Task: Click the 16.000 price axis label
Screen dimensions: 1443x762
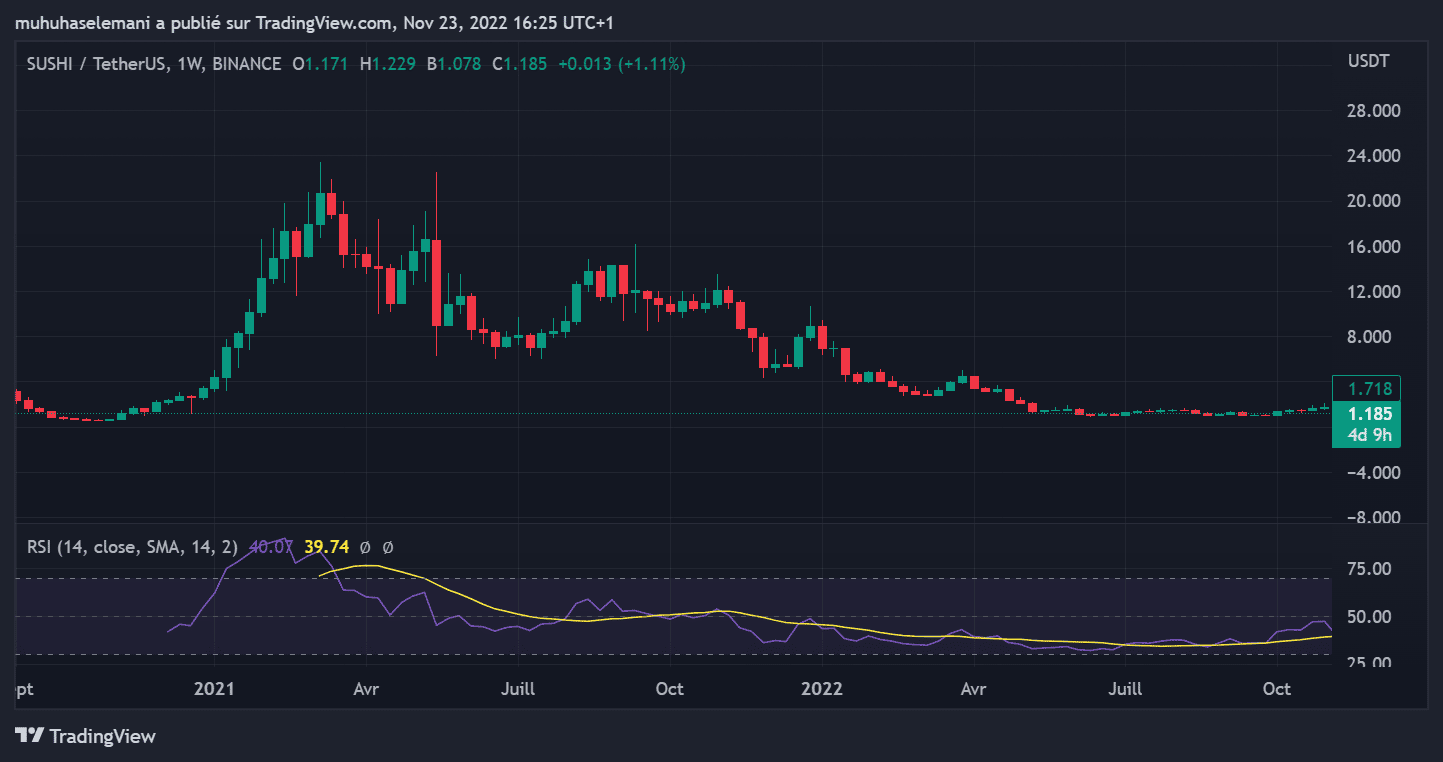Action: click(x=1373, y=247)
